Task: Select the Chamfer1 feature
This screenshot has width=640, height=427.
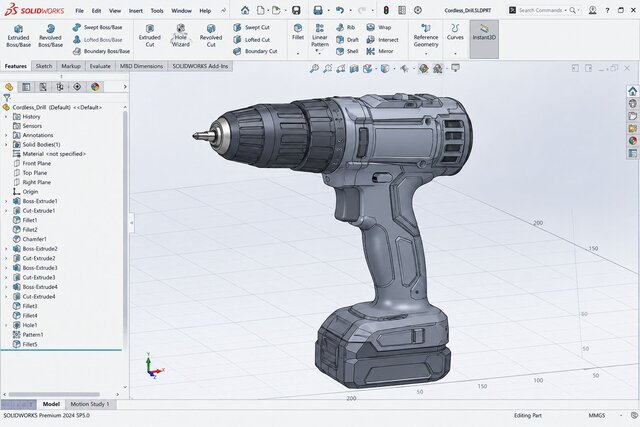Action: (30, 239)
